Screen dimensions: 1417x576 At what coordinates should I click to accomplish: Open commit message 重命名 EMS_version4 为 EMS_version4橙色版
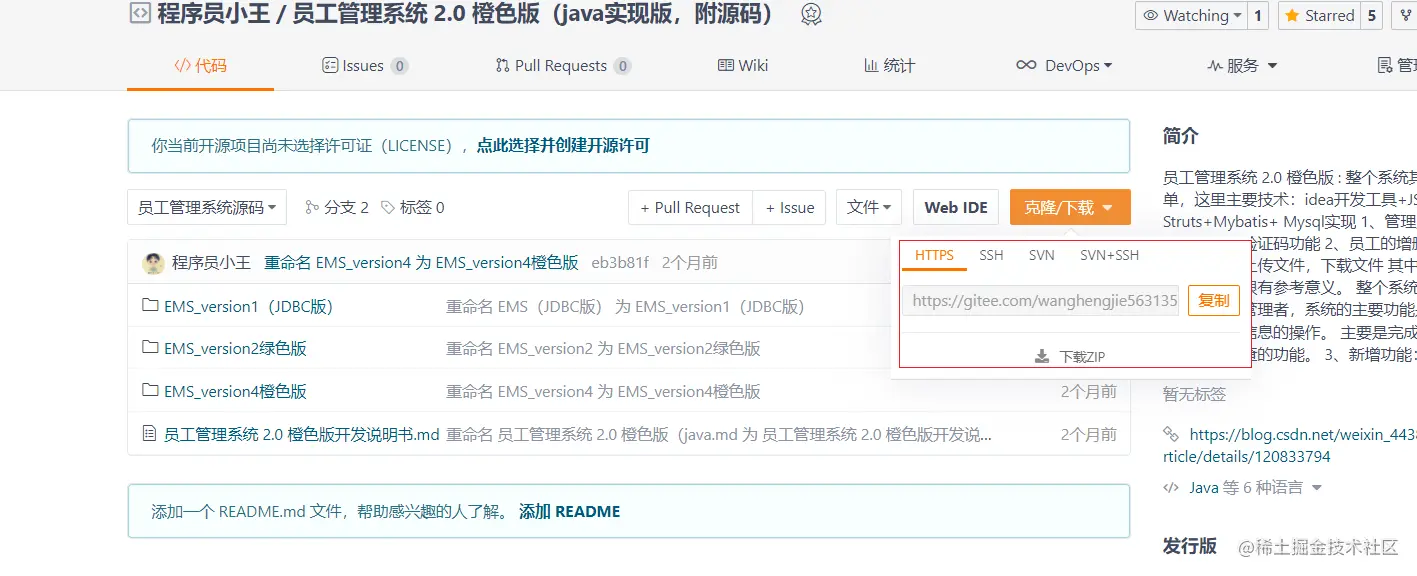click(x=421, y=263)
